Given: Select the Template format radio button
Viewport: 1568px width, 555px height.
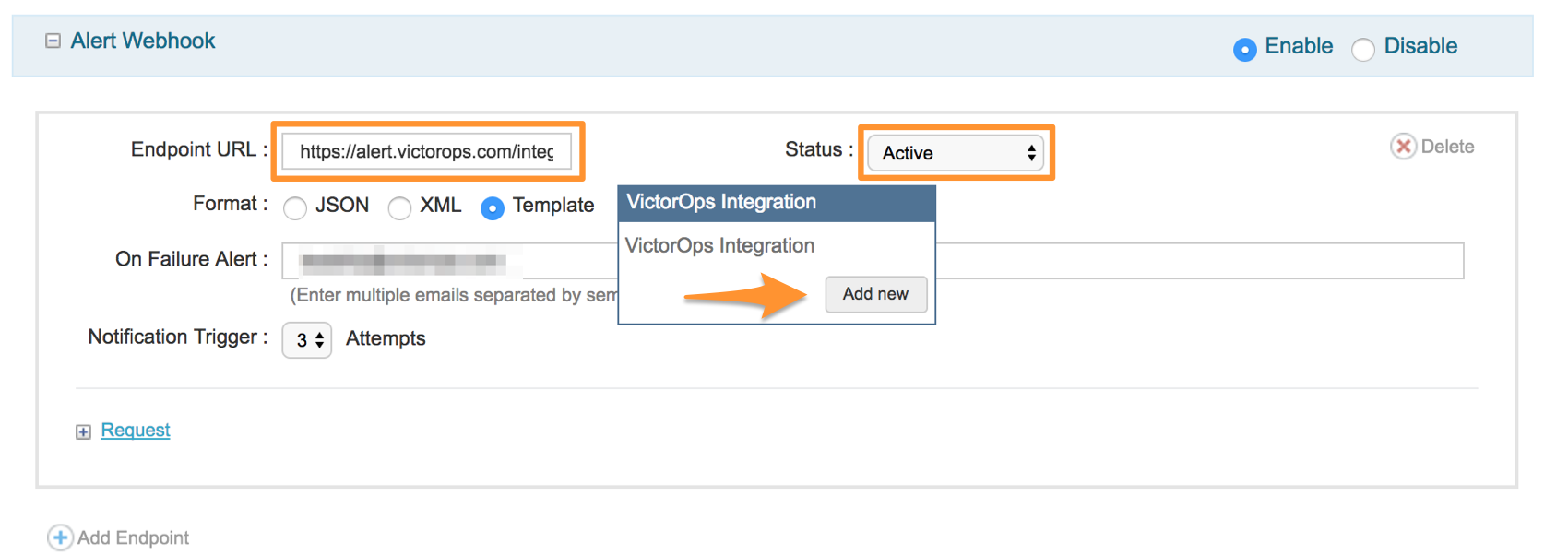Looking at the screenshot, I should tap(493, 208).
